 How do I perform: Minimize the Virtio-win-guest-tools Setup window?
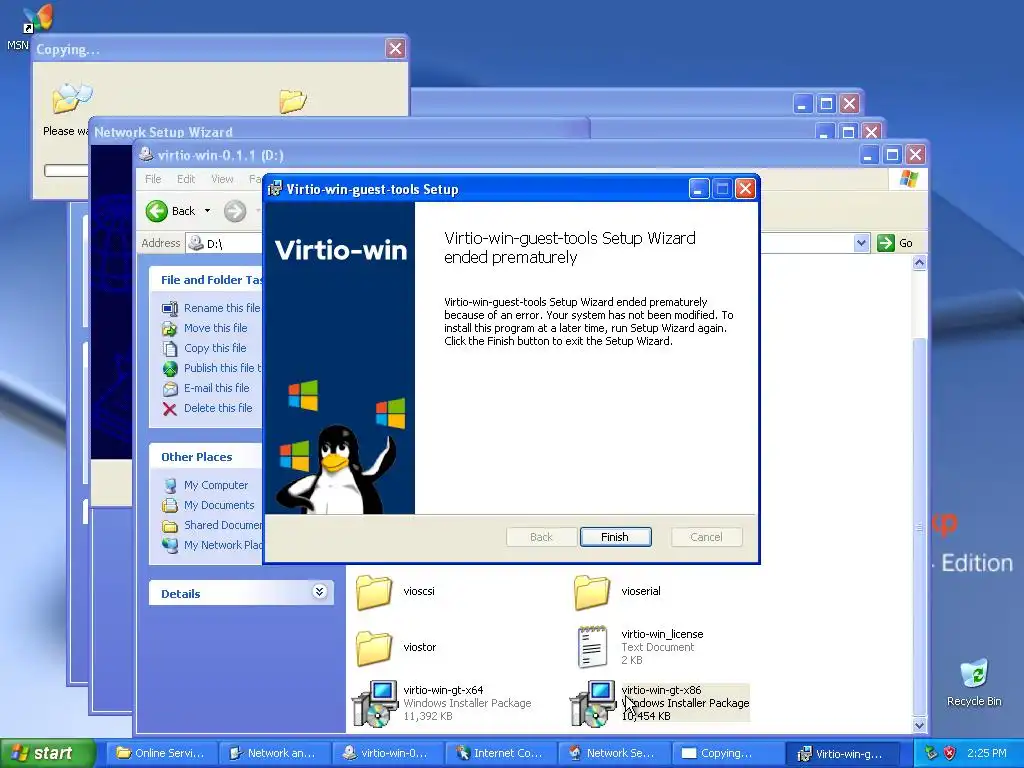tap(698, 189)
